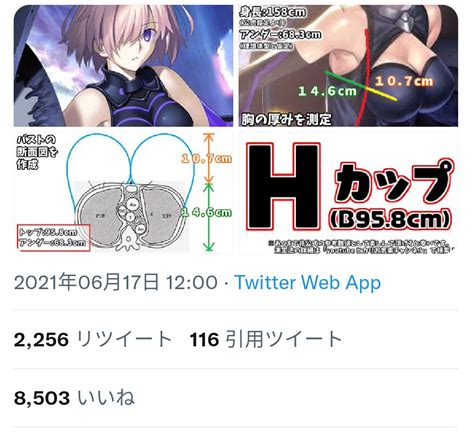
Task: View the 2,256 リツイート list
Action: [x=93, y=339]
